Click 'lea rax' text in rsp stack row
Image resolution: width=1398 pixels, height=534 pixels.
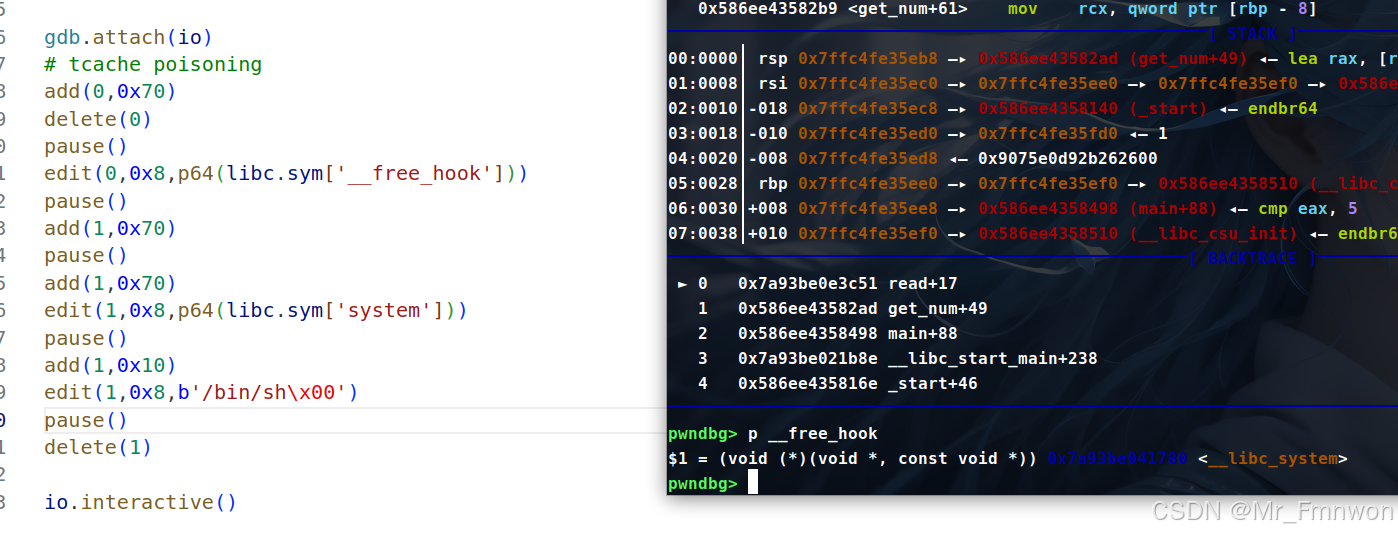[1326, 59]
